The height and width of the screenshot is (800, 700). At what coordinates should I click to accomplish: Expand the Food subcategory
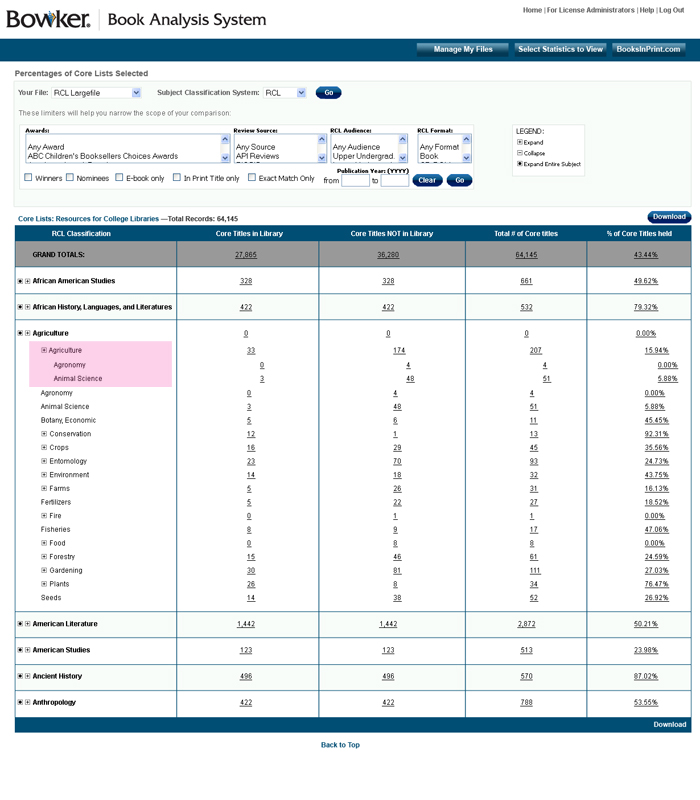click(x=44, y=543)
